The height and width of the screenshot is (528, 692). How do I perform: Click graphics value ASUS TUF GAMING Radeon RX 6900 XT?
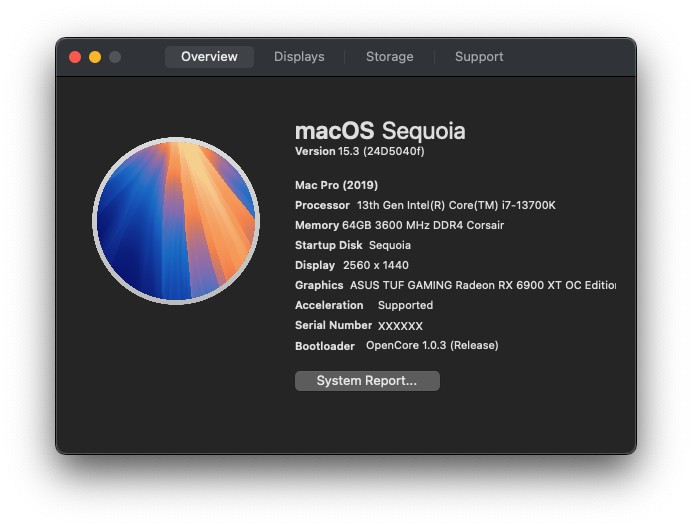tap(483, 285)
